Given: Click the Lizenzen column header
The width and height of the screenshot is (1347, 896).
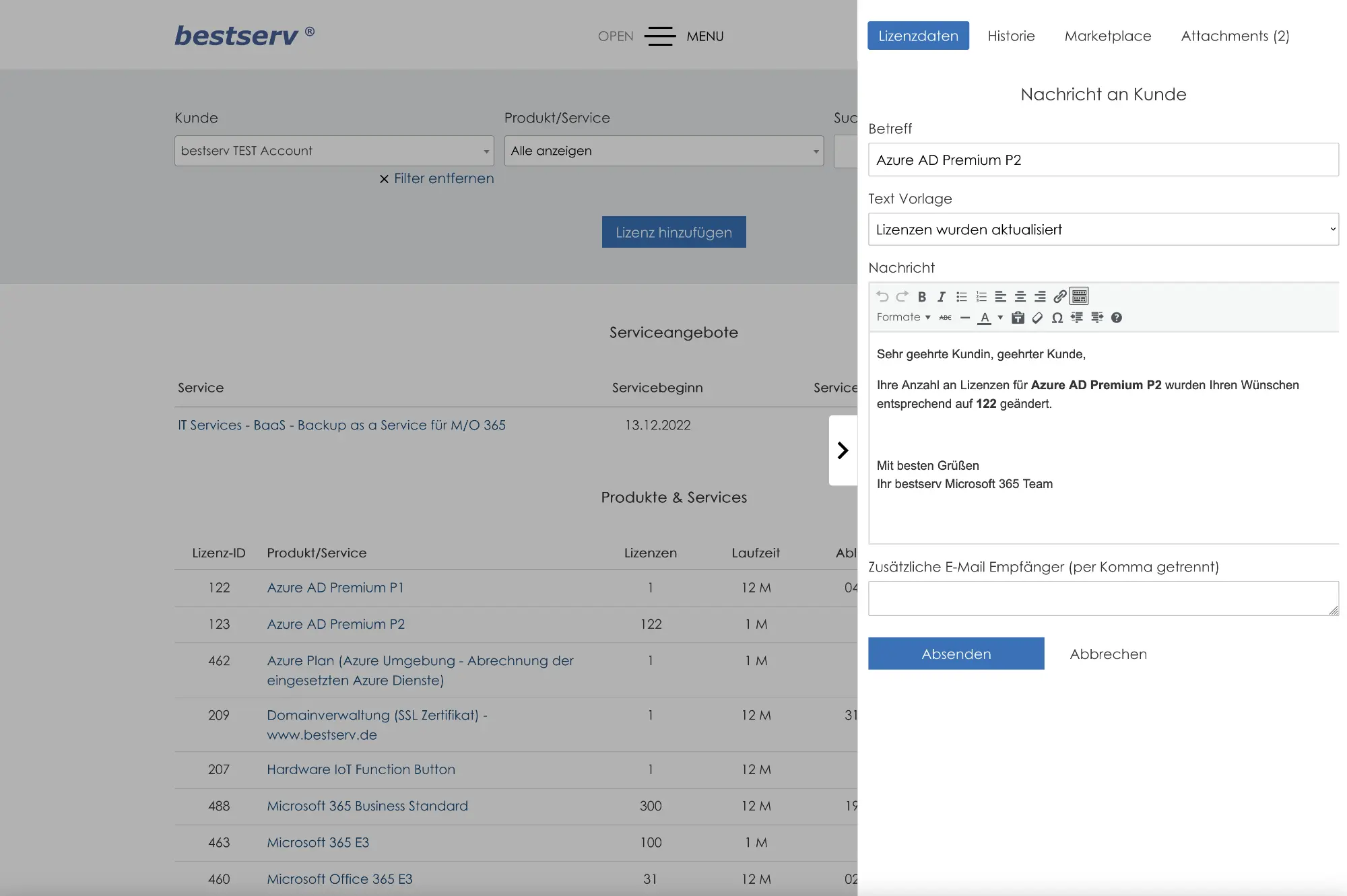Looking at the screenshot, I should coord(651,553).
